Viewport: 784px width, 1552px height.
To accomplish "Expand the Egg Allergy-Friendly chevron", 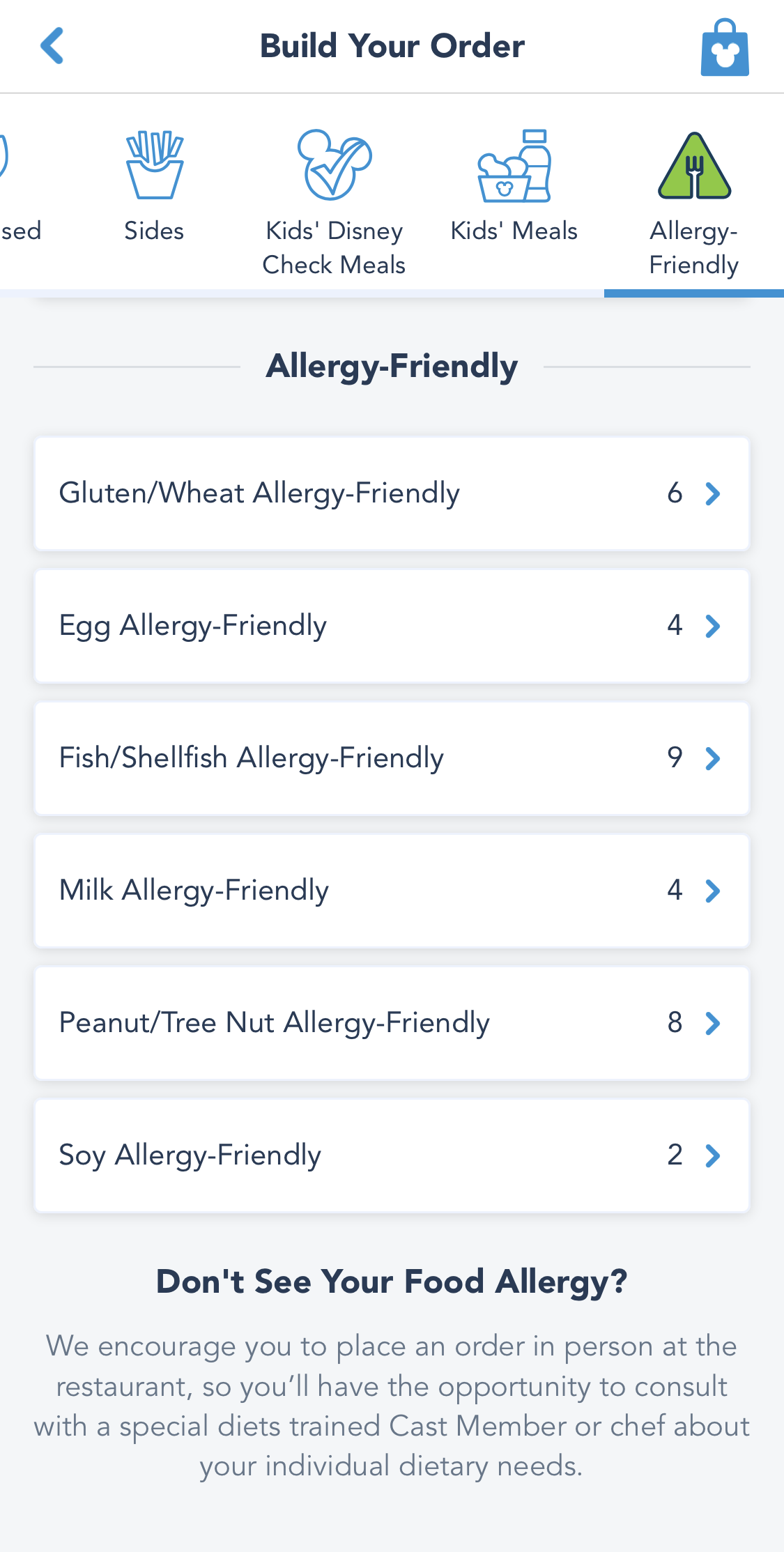I will coord(712,626).
